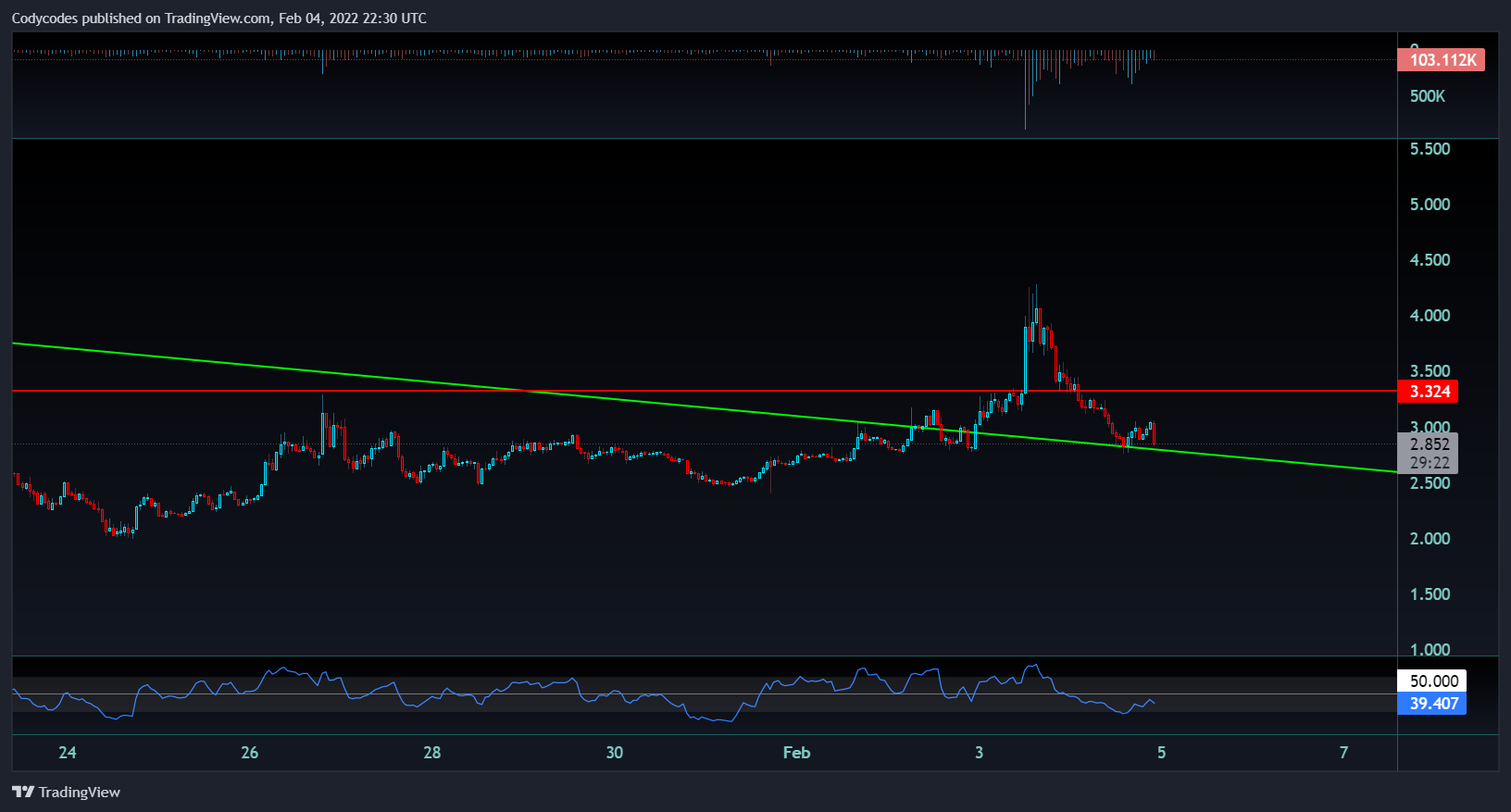Click the countdown timer 29:22
This screenshot has width=1511, height=812.
(1429, 463)
